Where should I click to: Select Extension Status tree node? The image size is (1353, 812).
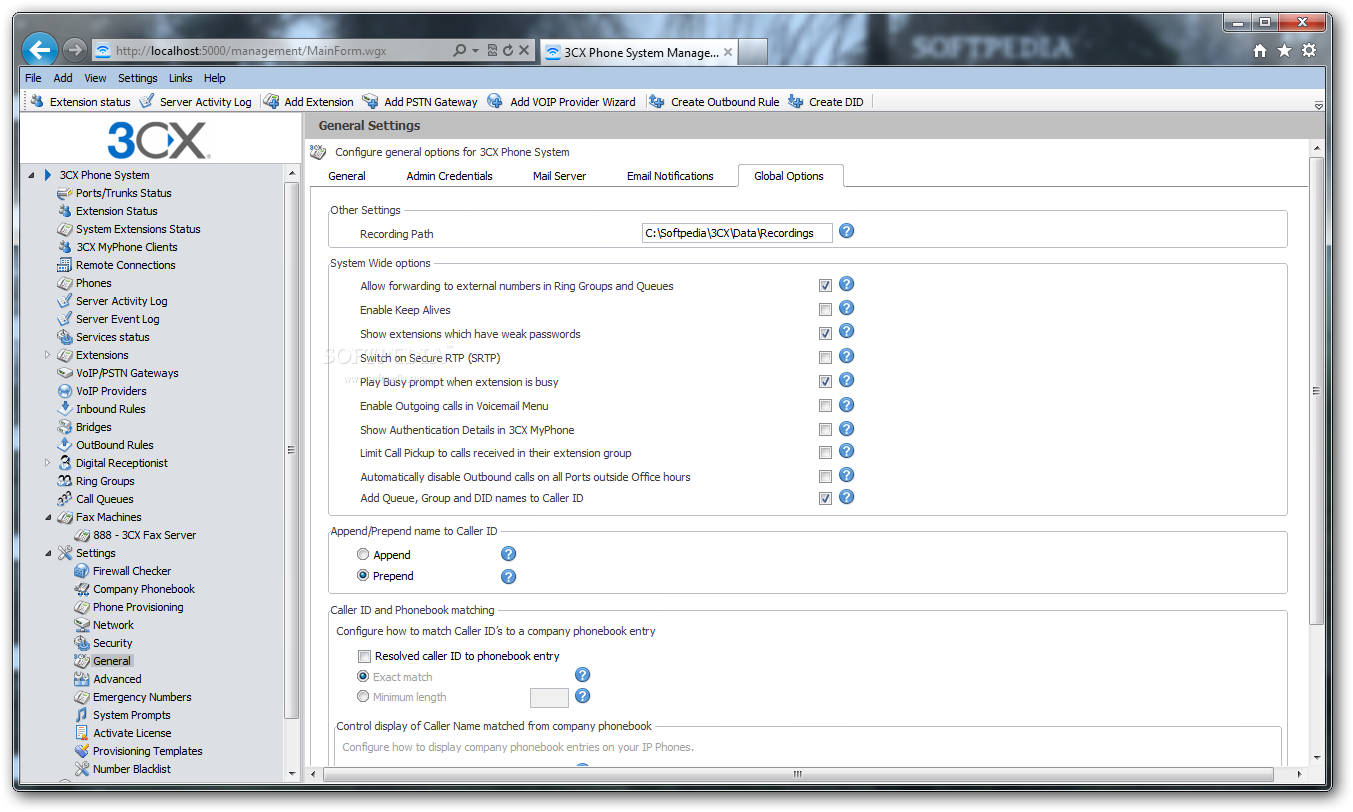pyautogui.click(x=116, y=211)
